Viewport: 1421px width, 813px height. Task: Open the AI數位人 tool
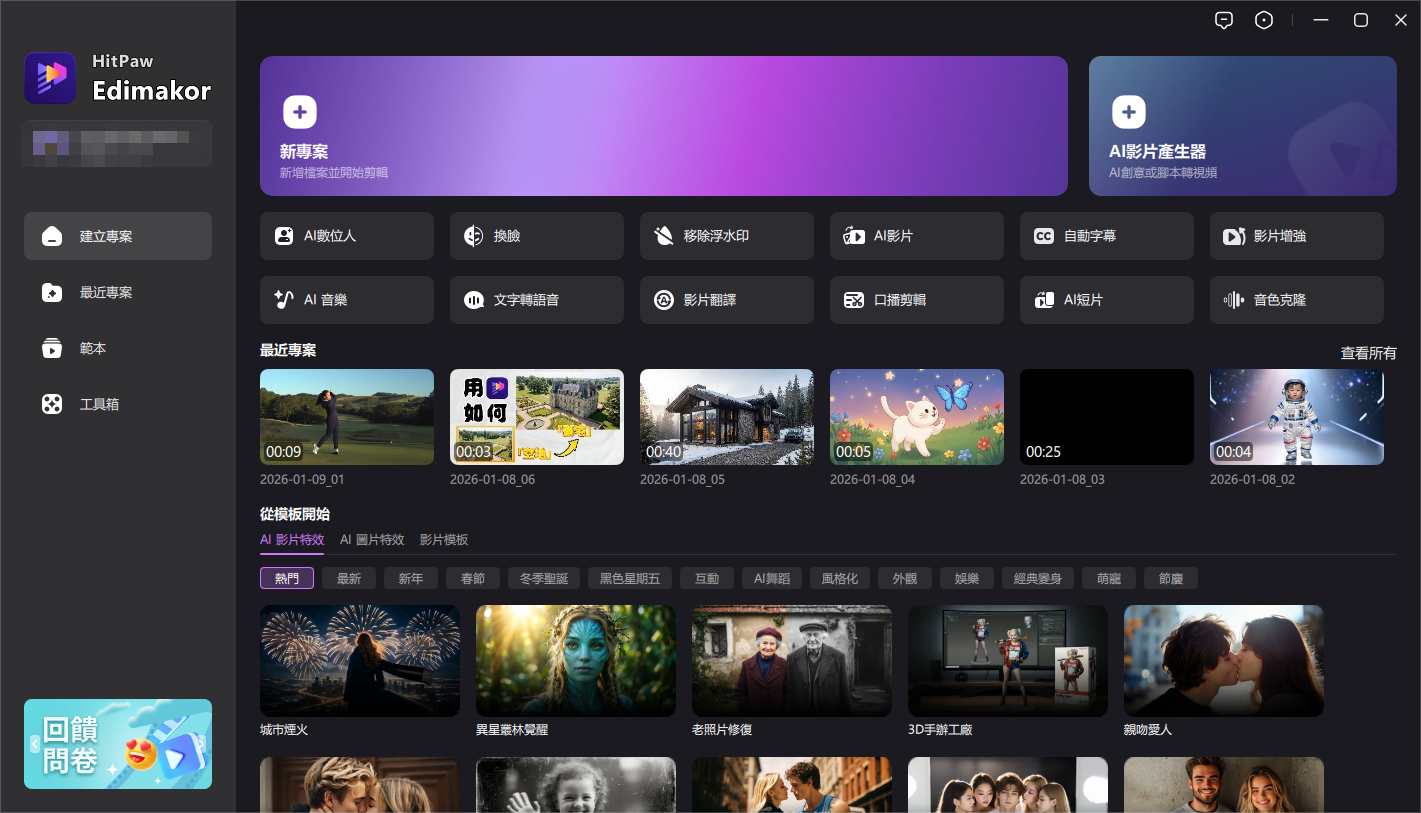[x=346, y=236]
